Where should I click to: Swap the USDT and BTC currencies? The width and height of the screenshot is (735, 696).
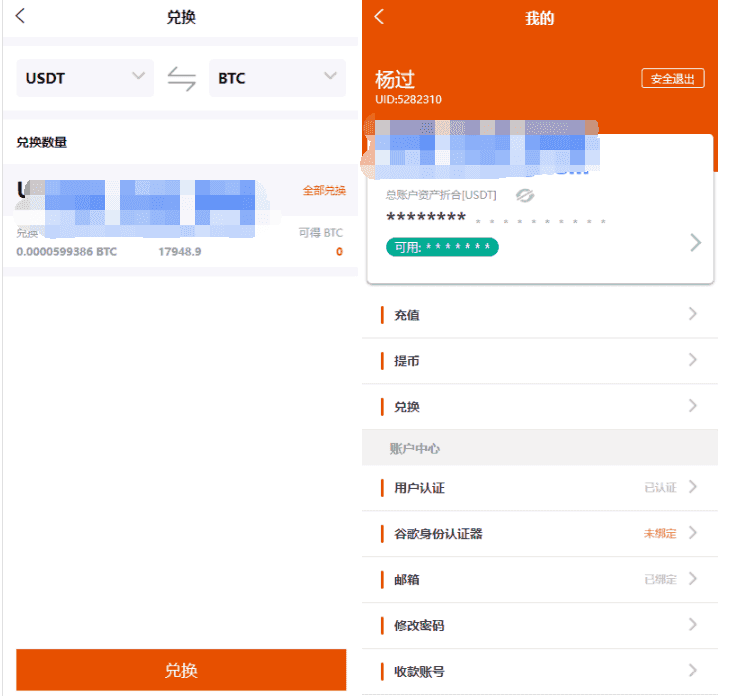[181, 78]
